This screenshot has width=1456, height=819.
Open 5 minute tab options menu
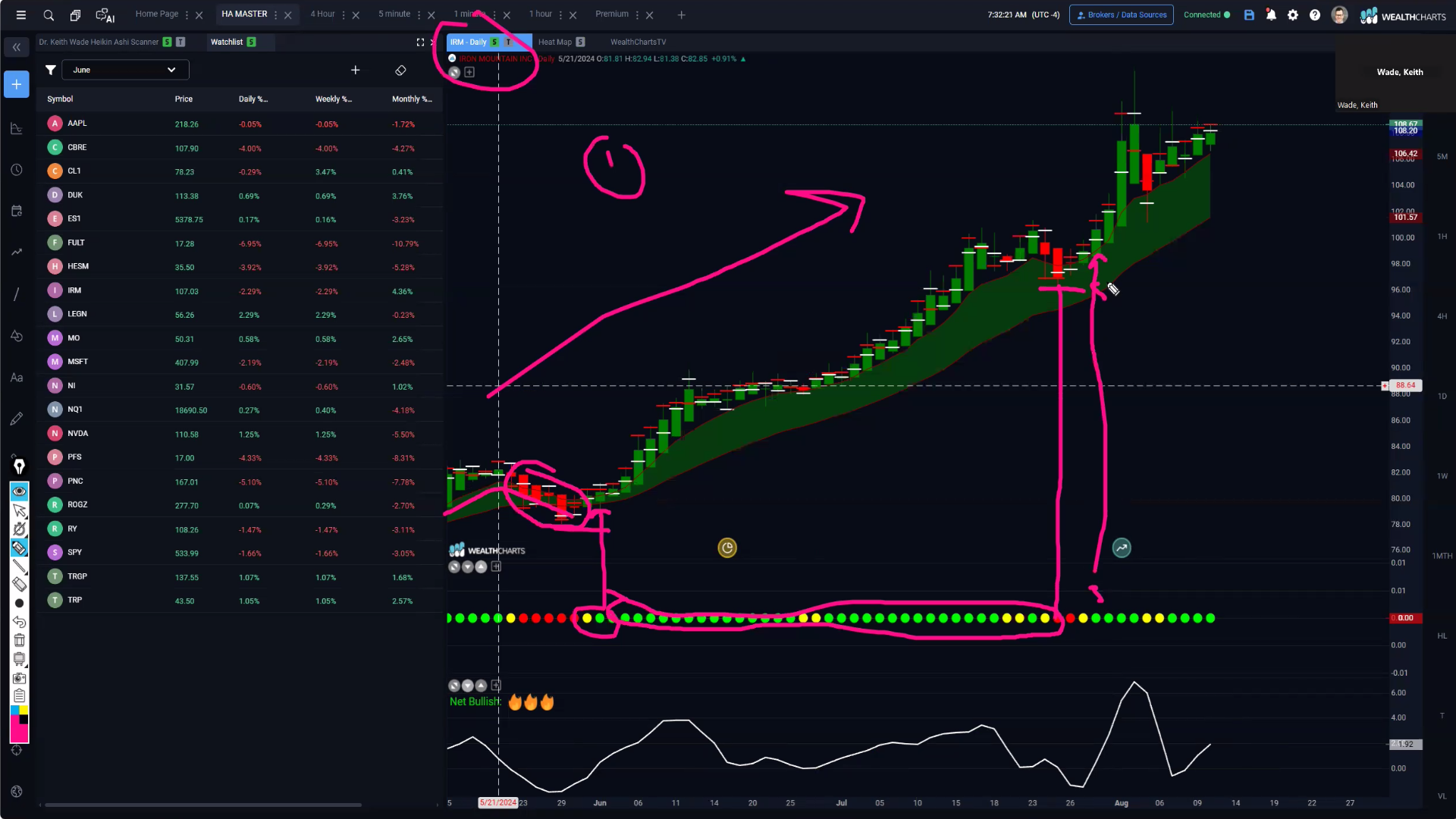pos(419,15)
